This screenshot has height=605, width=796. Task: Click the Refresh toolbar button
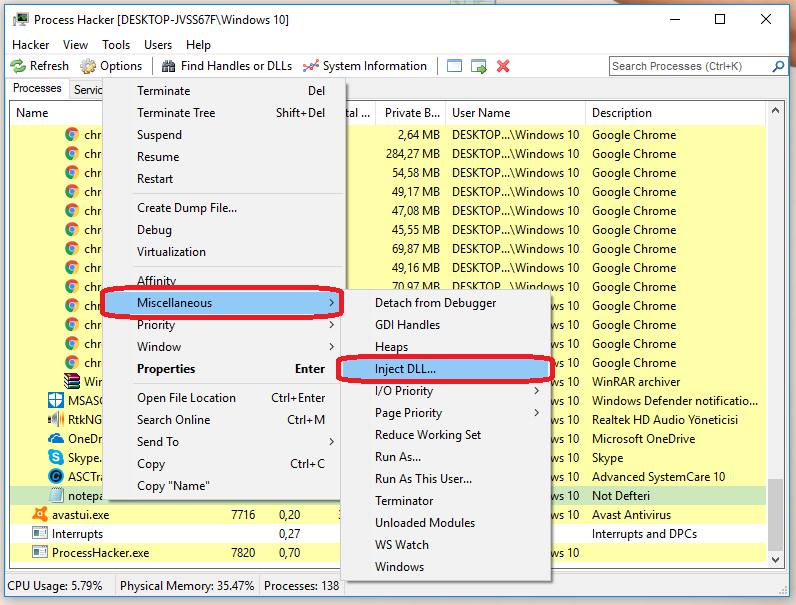coord(40,66)
